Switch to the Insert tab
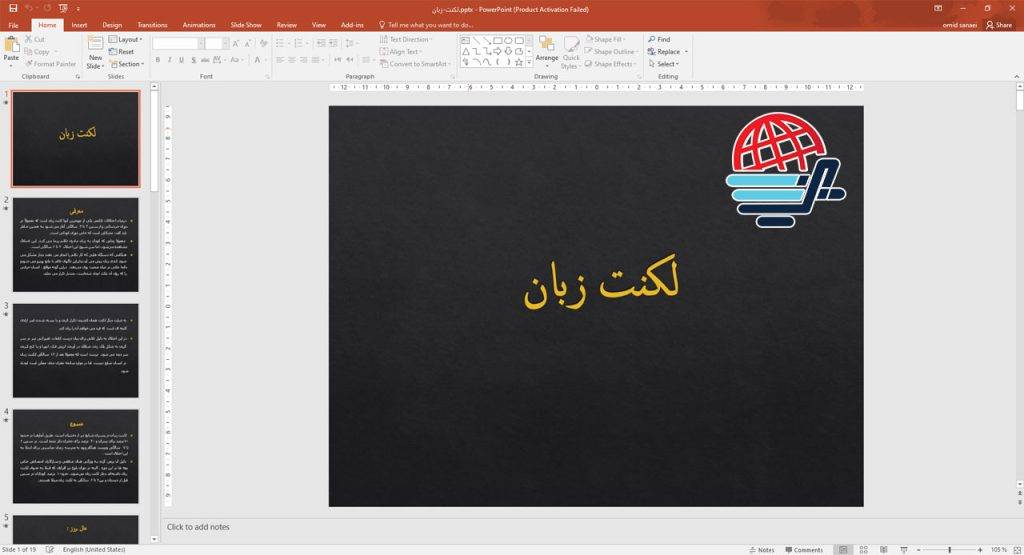This screenshot has width=1024, height=555. pos(79,25)
